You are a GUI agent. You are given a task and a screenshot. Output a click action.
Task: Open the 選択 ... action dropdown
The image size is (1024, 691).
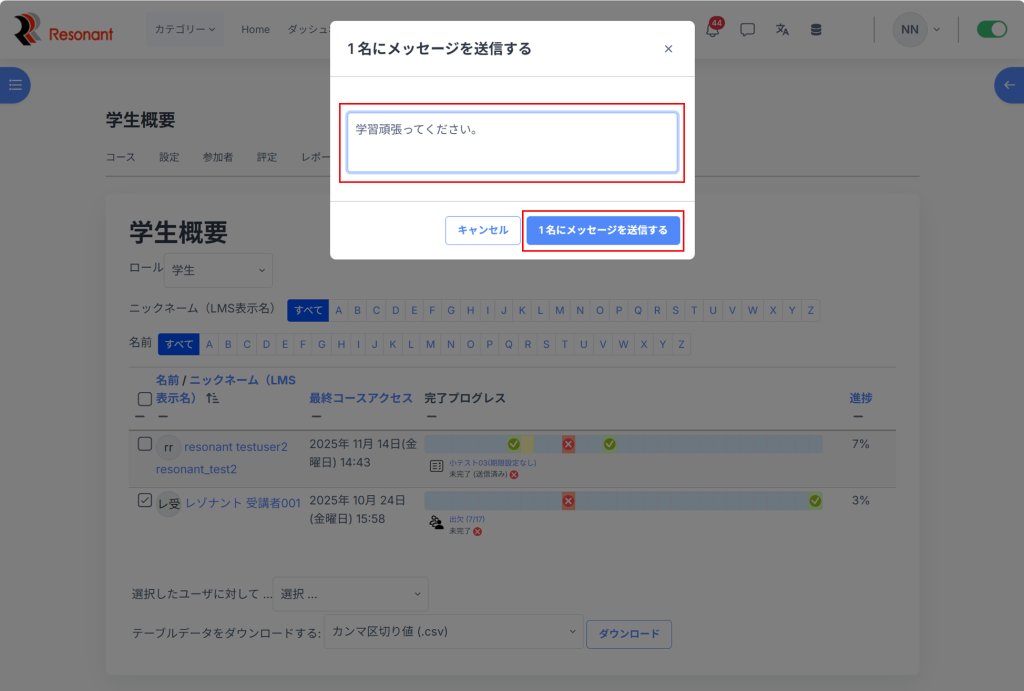pos(351,594)
